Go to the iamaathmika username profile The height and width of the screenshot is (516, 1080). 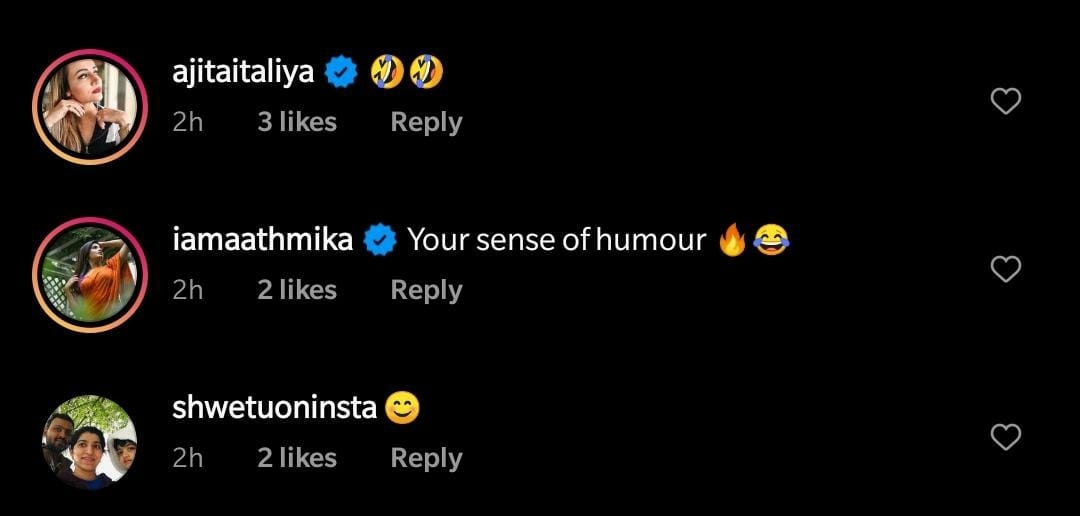point(262,240)
